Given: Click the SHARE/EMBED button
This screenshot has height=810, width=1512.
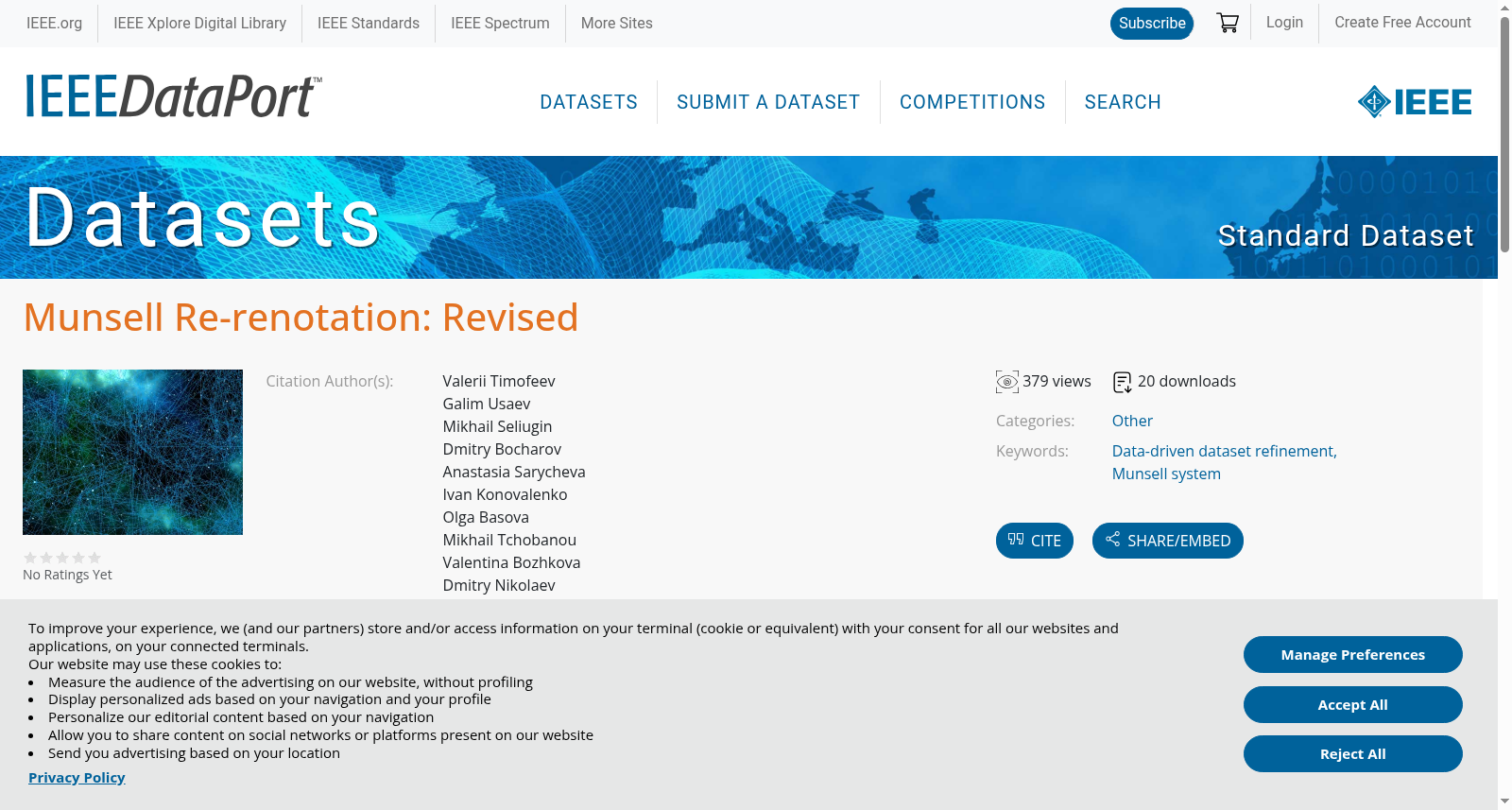Looking at the screenshot, I should coord(1168,541).
